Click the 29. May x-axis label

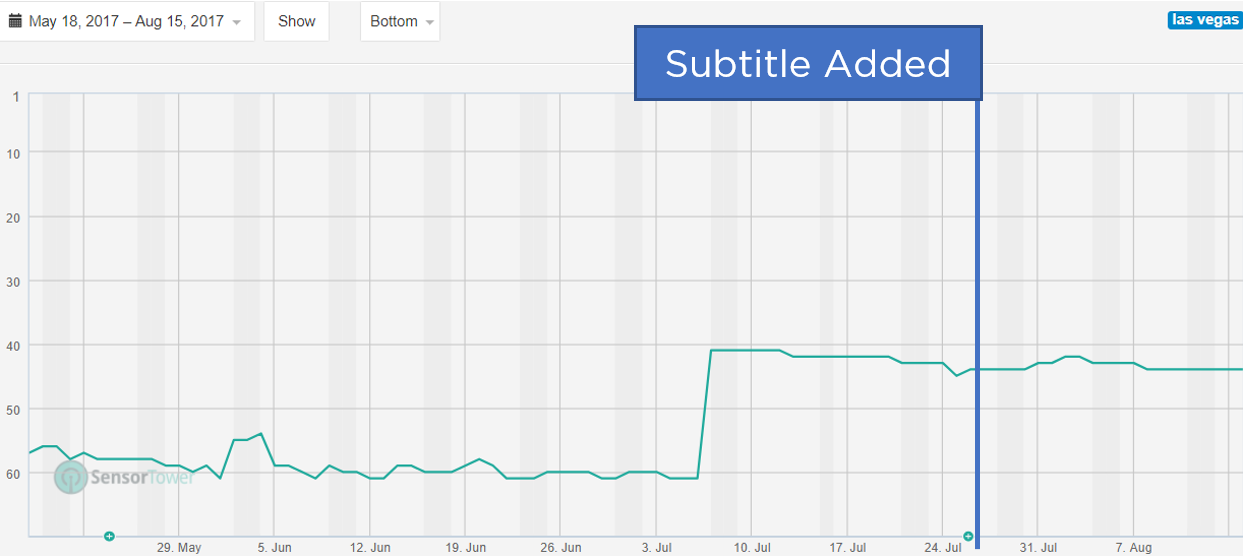coord(179,548)
